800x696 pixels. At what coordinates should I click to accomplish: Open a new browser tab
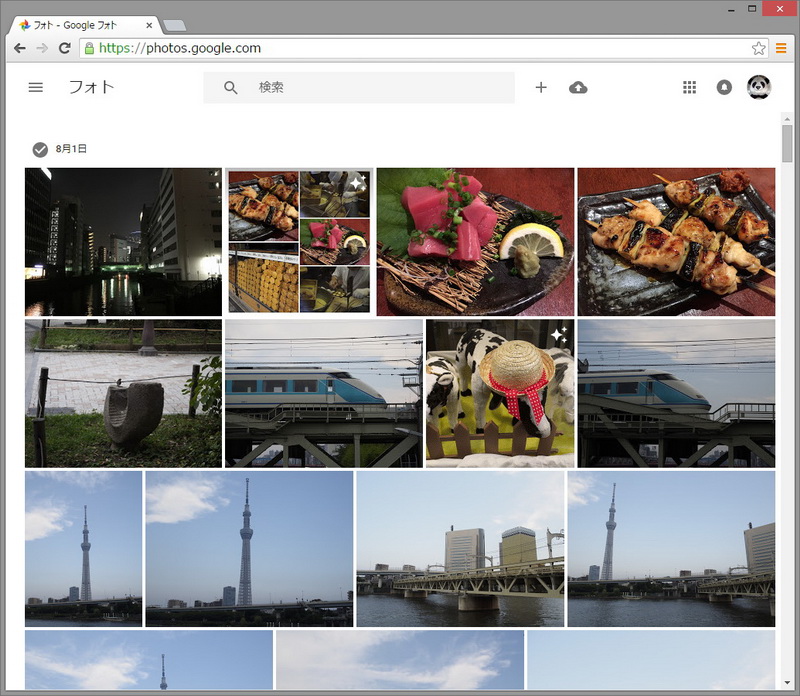coord(175,26)
